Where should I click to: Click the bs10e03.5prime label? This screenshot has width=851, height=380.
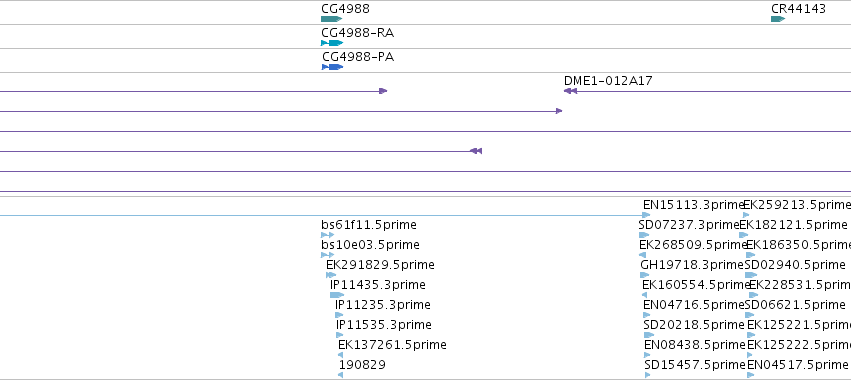(x=370, y=245)
